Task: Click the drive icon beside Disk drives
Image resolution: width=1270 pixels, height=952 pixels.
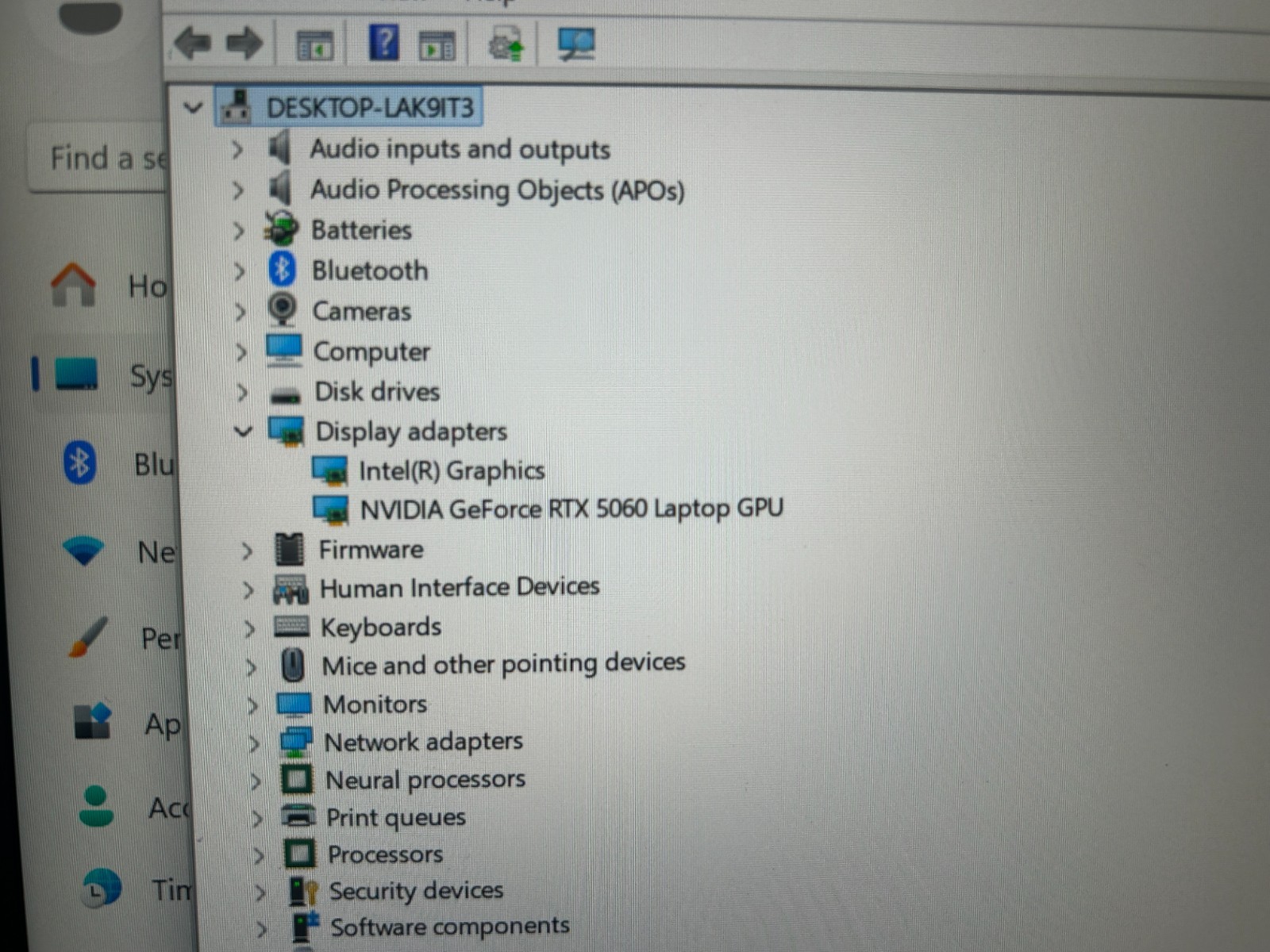Action: pos(286,394)
